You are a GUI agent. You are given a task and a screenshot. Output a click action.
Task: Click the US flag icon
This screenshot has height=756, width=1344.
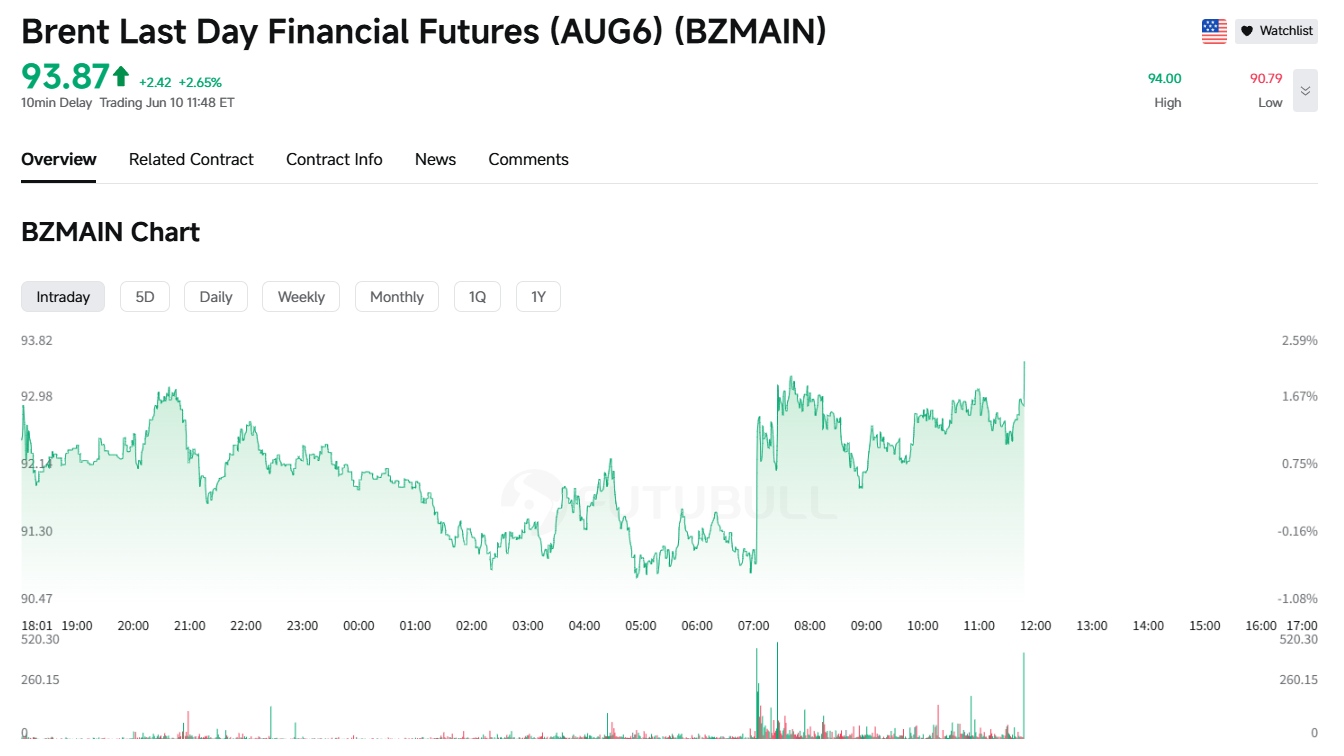tap(1214, 31)
